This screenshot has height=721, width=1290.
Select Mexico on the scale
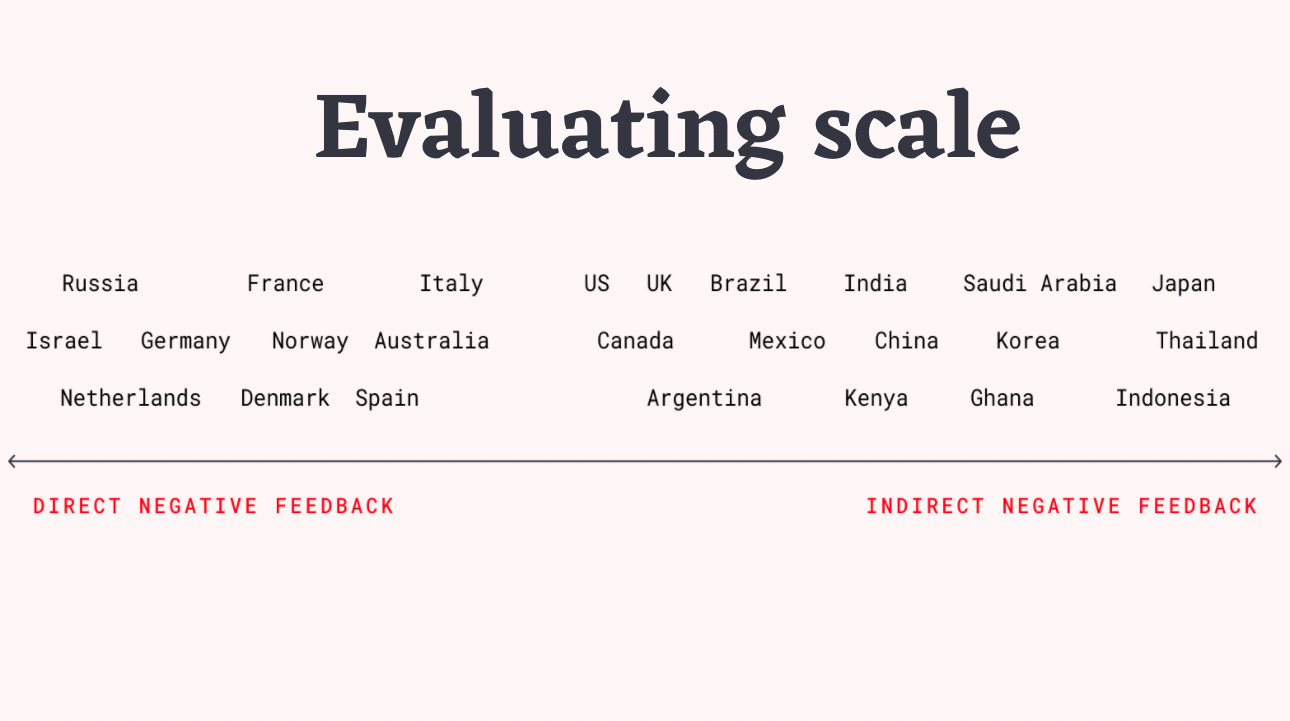click(787, 340)
